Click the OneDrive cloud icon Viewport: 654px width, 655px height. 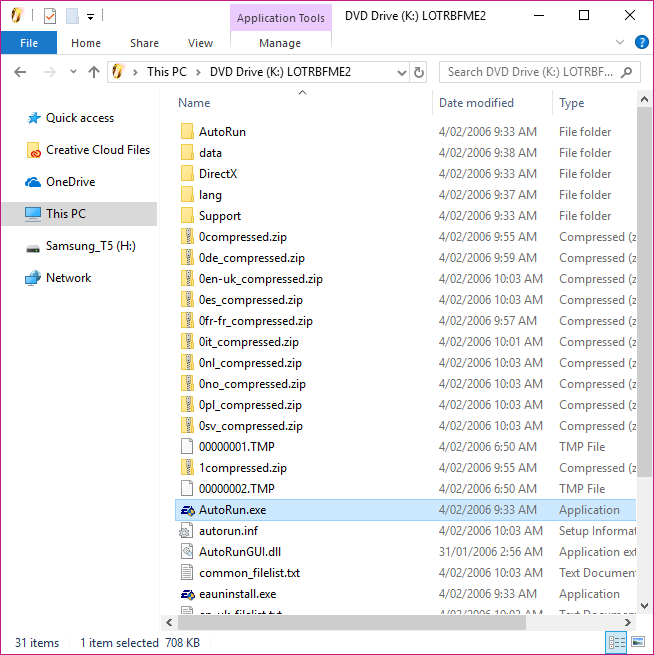(x=33, y=182)
